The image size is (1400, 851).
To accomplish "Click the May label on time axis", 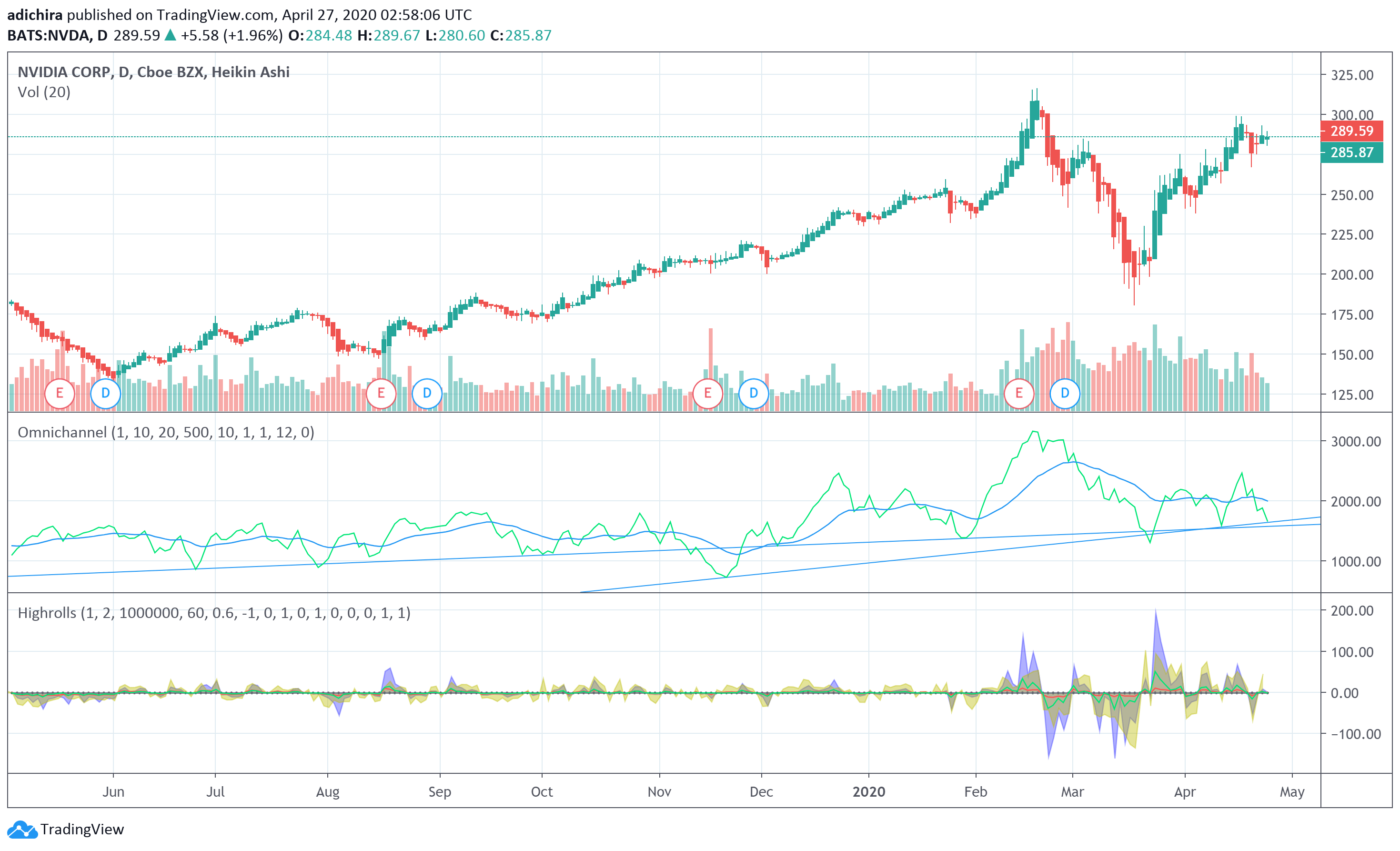I will (x=1292, y=792).
